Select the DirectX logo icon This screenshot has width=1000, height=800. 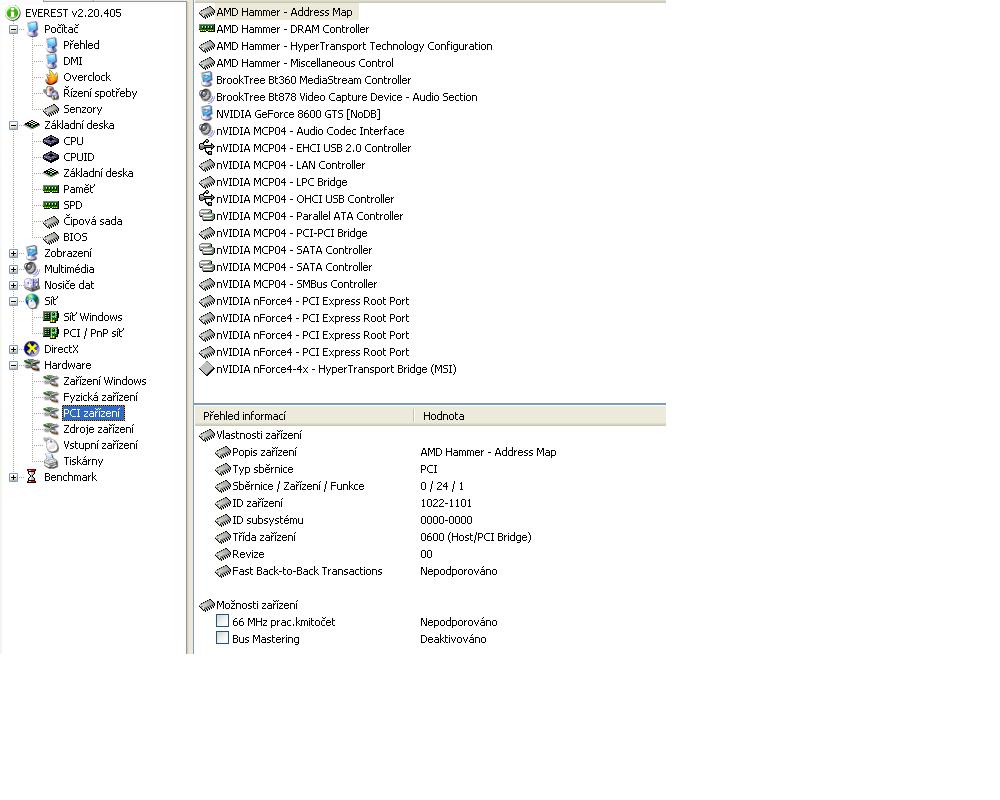point(32,349)
